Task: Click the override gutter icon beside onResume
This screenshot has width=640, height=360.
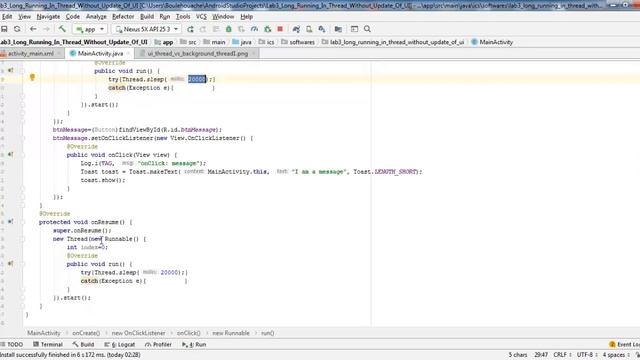Action: click(11, 222)
